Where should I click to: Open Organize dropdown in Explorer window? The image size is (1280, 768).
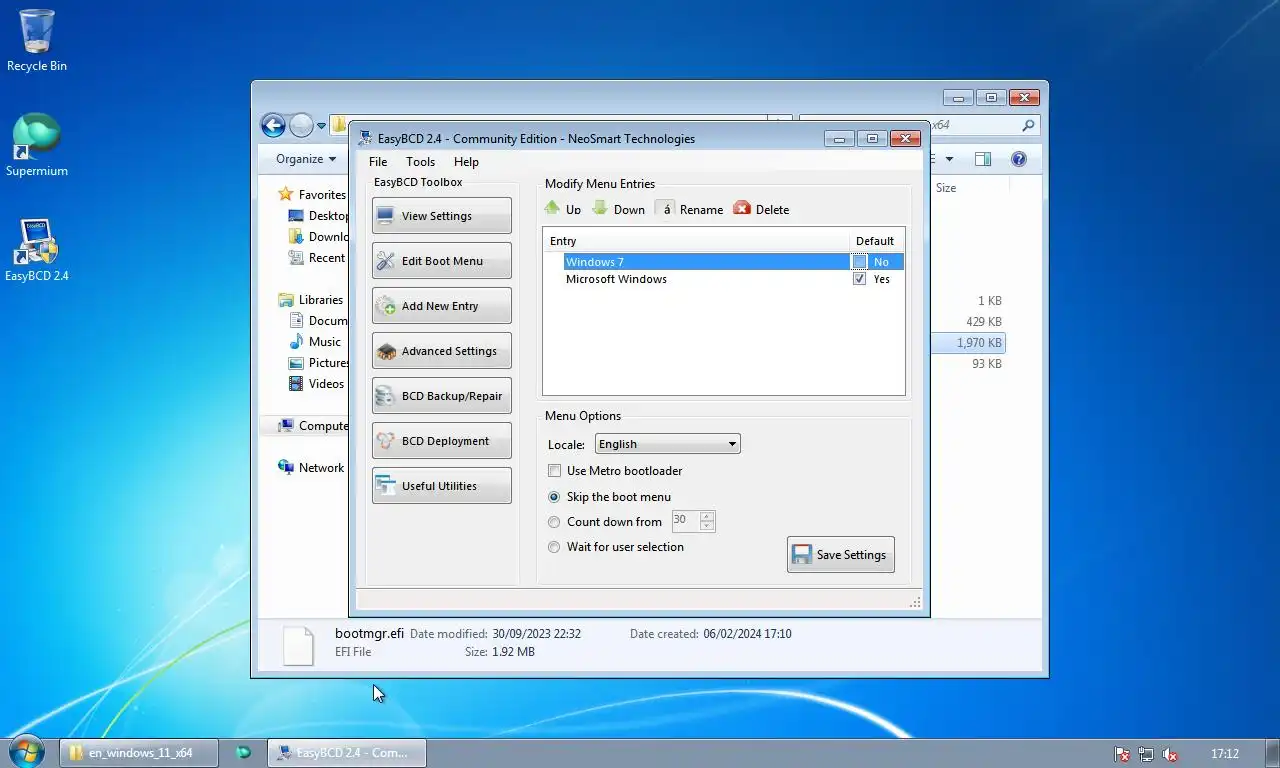point(306,159)
